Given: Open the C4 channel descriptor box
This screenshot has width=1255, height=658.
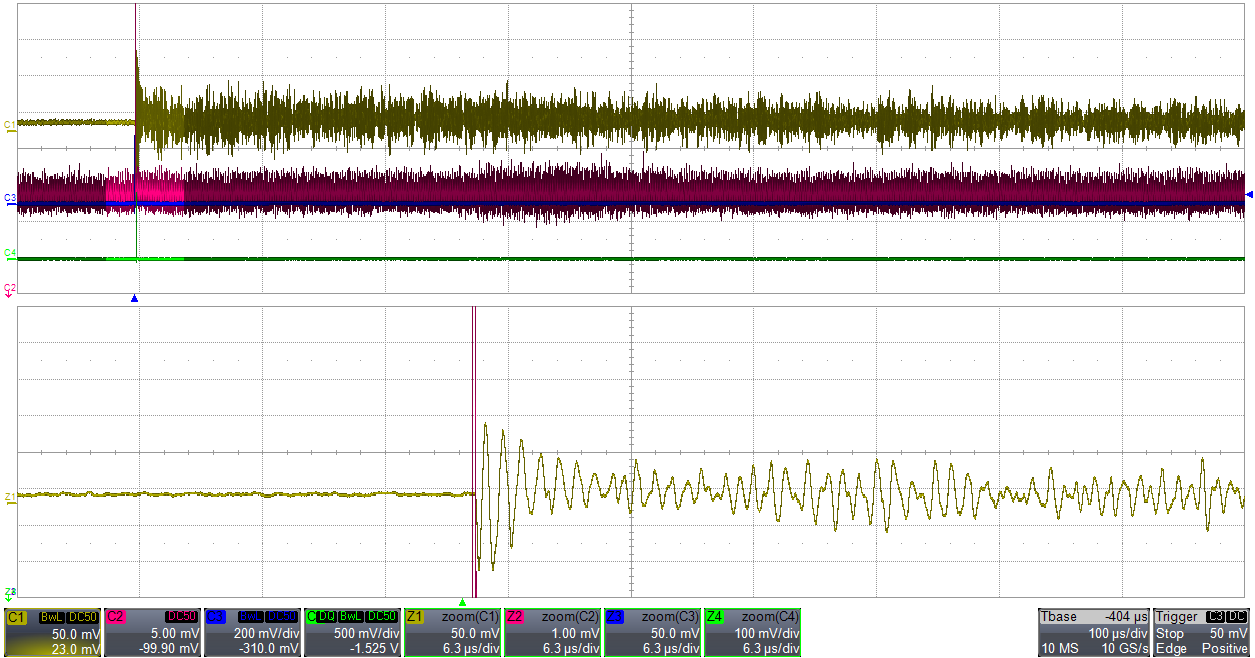Looking at the screenshot, I should coord(353,632).
